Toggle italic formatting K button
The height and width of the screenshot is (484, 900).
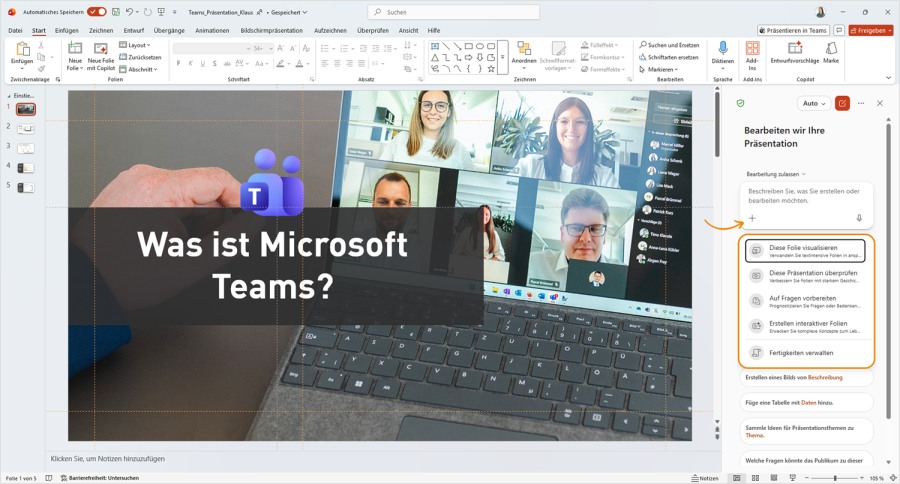coord(191,64)
